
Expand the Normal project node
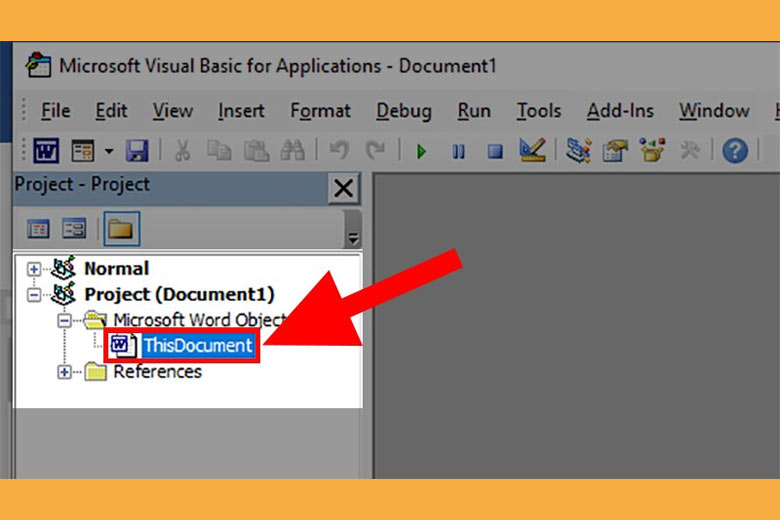tap(34, 269)
